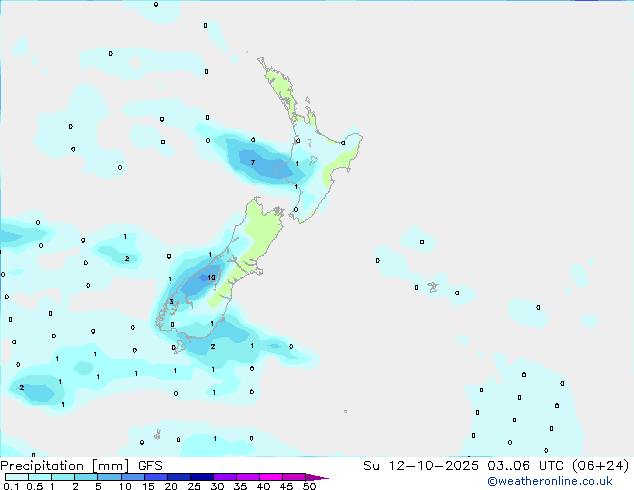
Task: Click the weatheronline.co.uk copyright link
Action: tap(550, 482)
